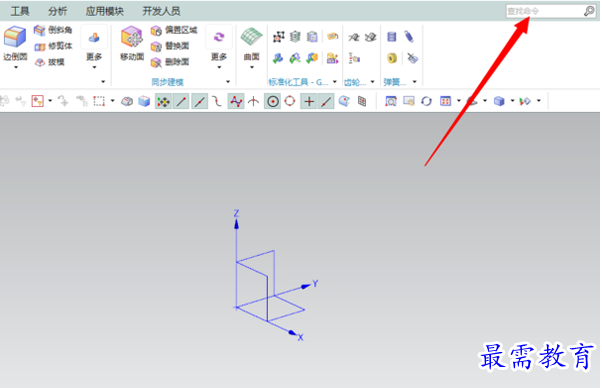
Task: Expand the 齿轮 group arrow
Action: tap(372, 82)
